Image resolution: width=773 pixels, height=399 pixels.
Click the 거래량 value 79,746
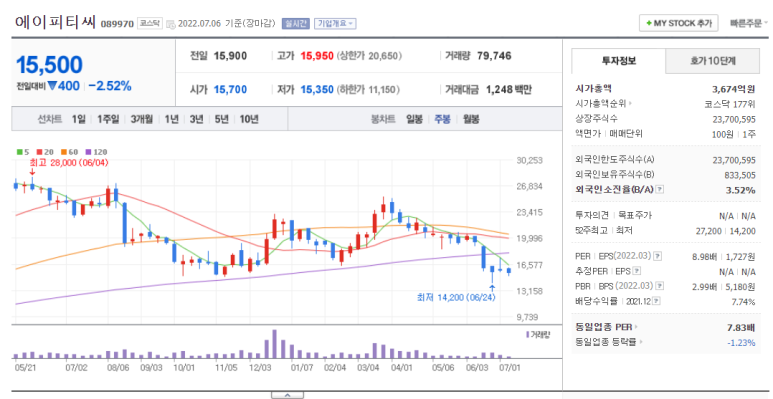(x=494, y=56)
